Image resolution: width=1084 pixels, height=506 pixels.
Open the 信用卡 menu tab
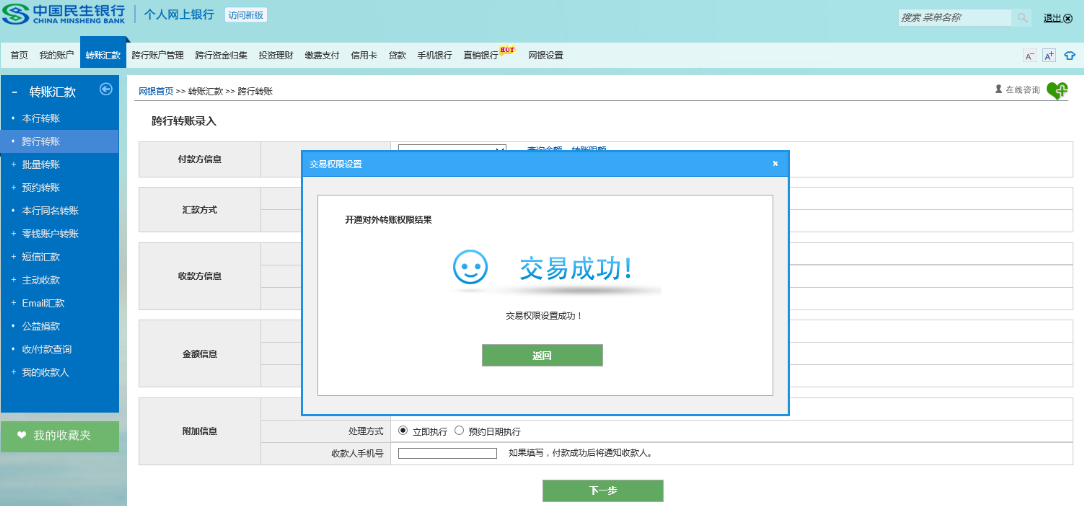coord(362,55)
